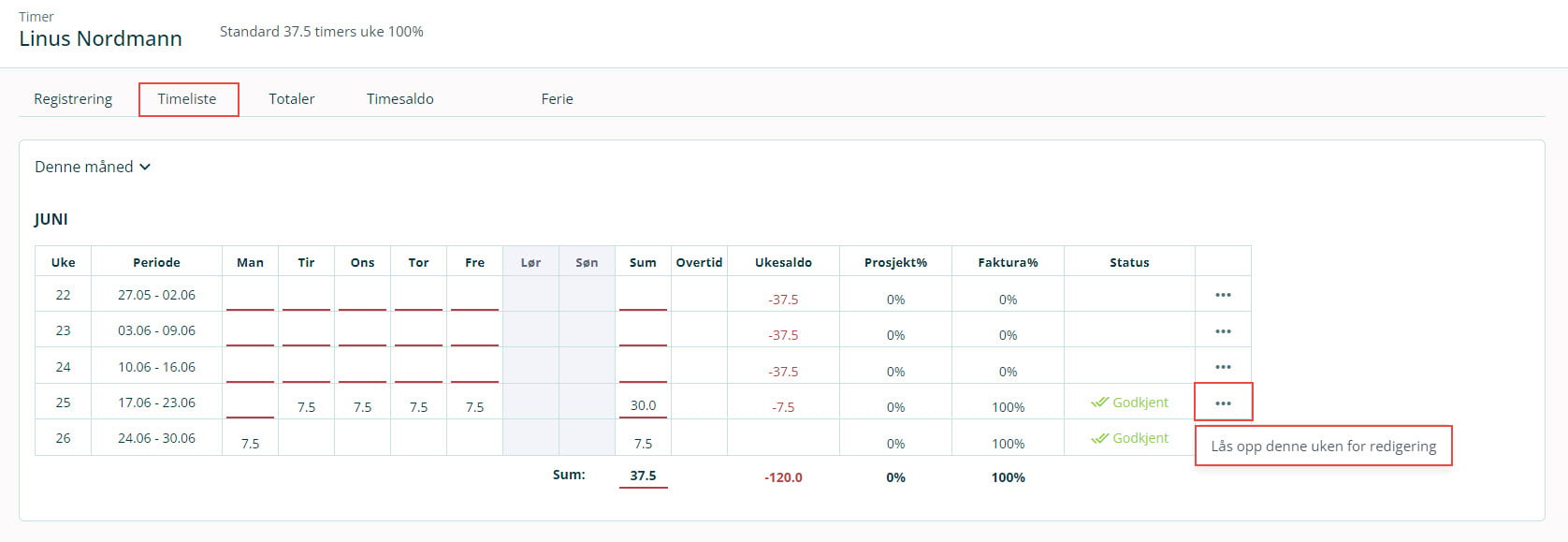Switch to the Registrering tab

pos(73,99)
